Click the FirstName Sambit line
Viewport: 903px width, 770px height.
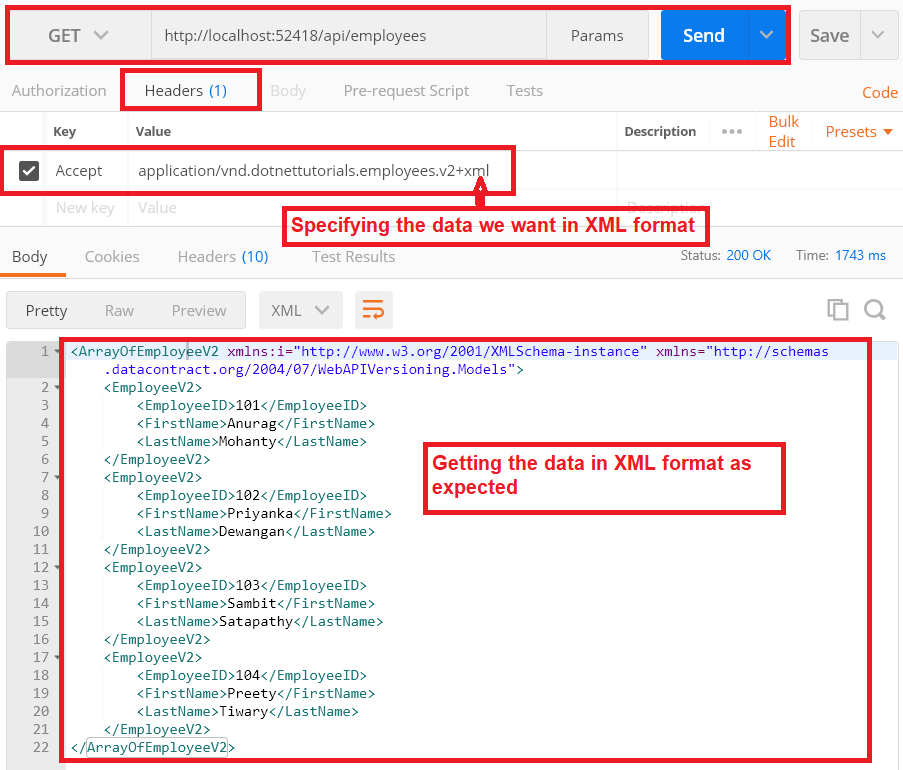point(256,603)
